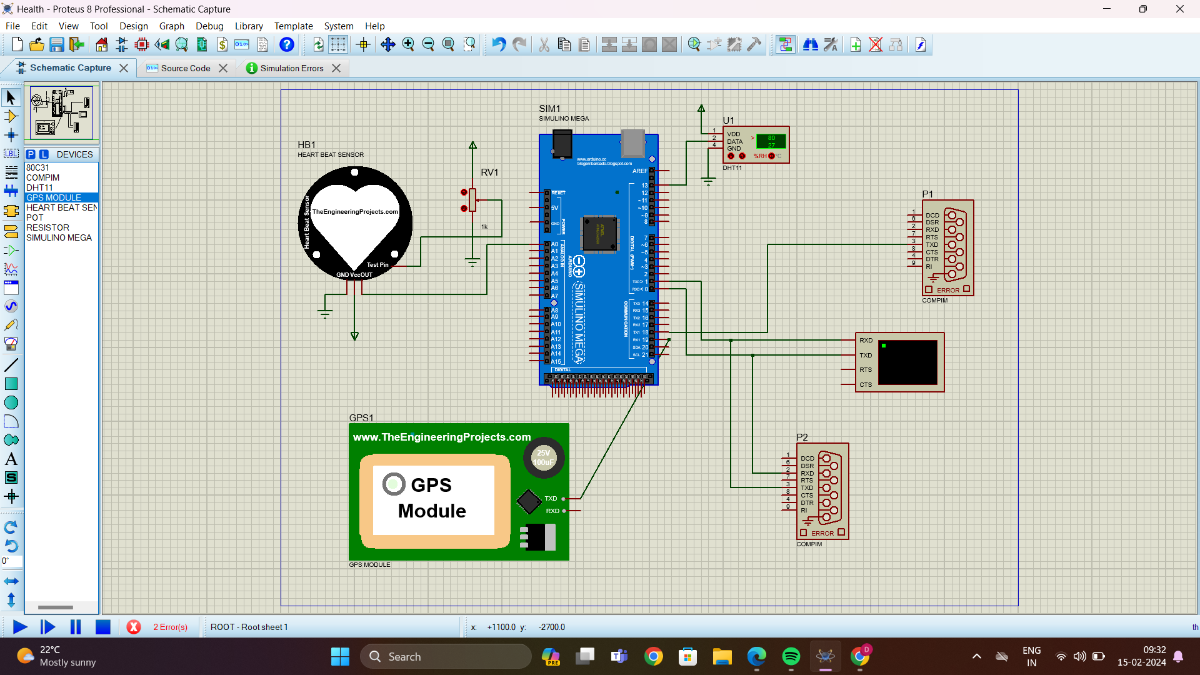1200x675 pixels.
Task: Click the rotation angle input field
Action: click(x=11, y=562)
